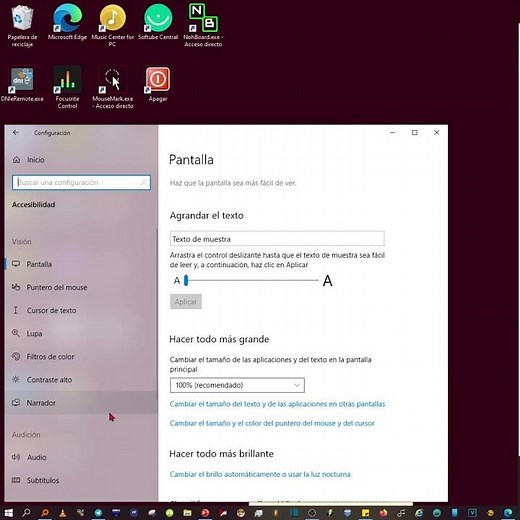Open Contraste alto settings

pos(81,379)
